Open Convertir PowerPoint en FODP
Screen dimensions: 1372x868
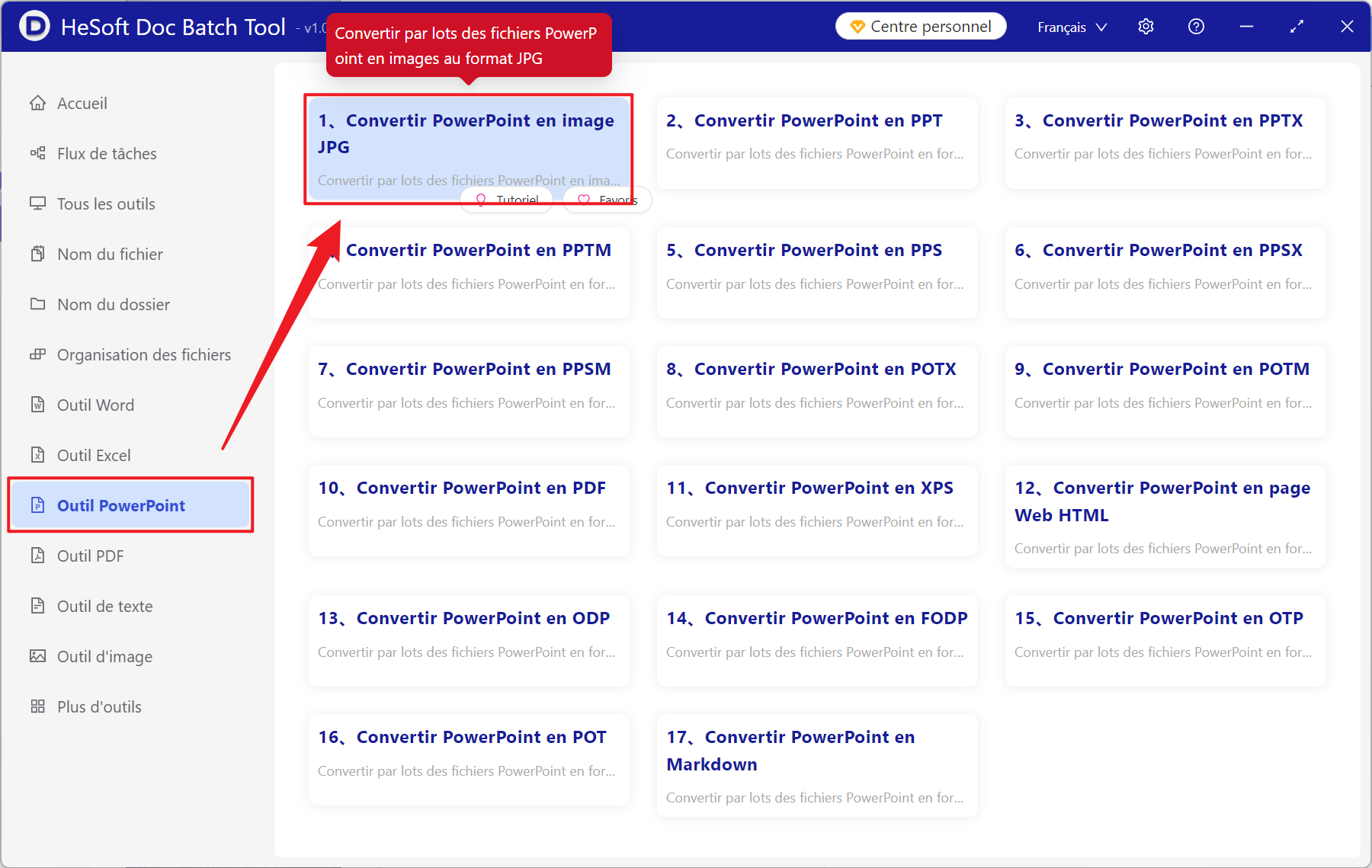817,640
